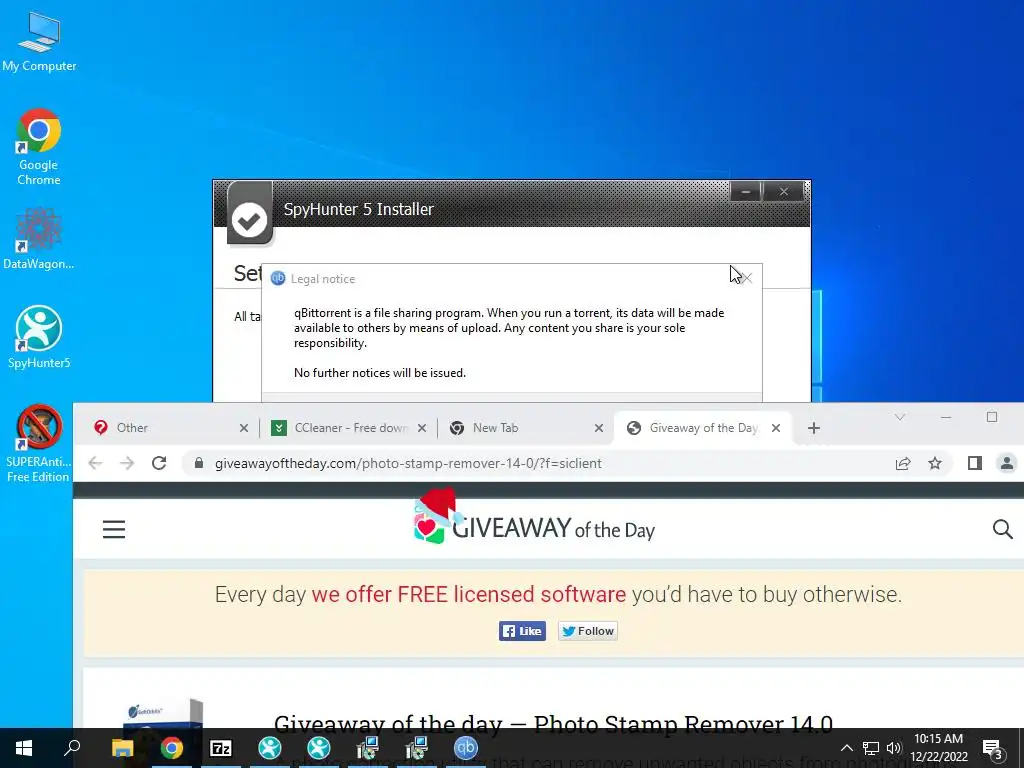The image size is (1024, 768).
Task: Open the site search magnifier
Action: (x=1002, y=529)
